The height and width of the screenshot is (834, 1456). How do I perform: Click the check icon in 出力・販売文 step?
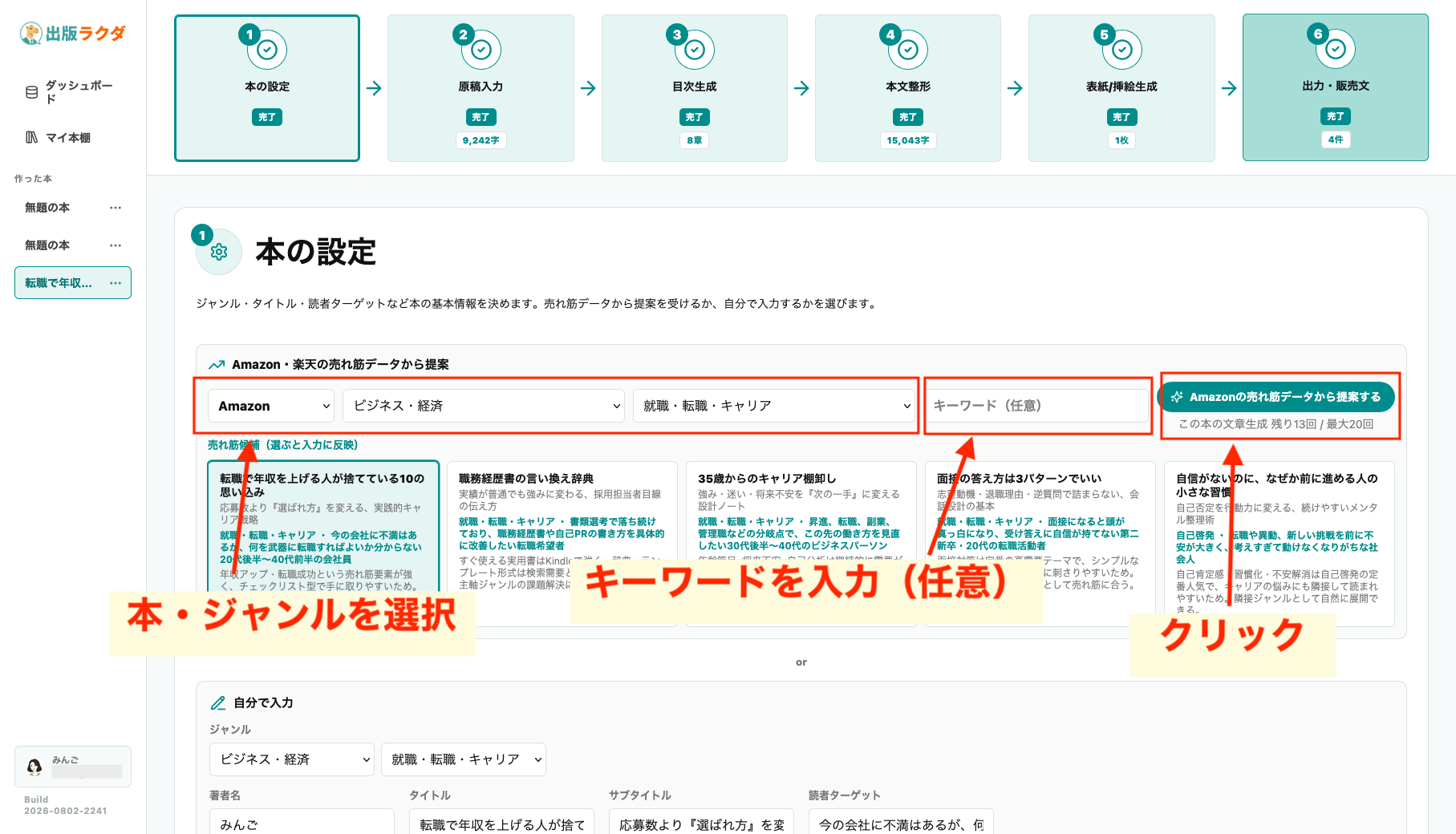(1336, 49)
